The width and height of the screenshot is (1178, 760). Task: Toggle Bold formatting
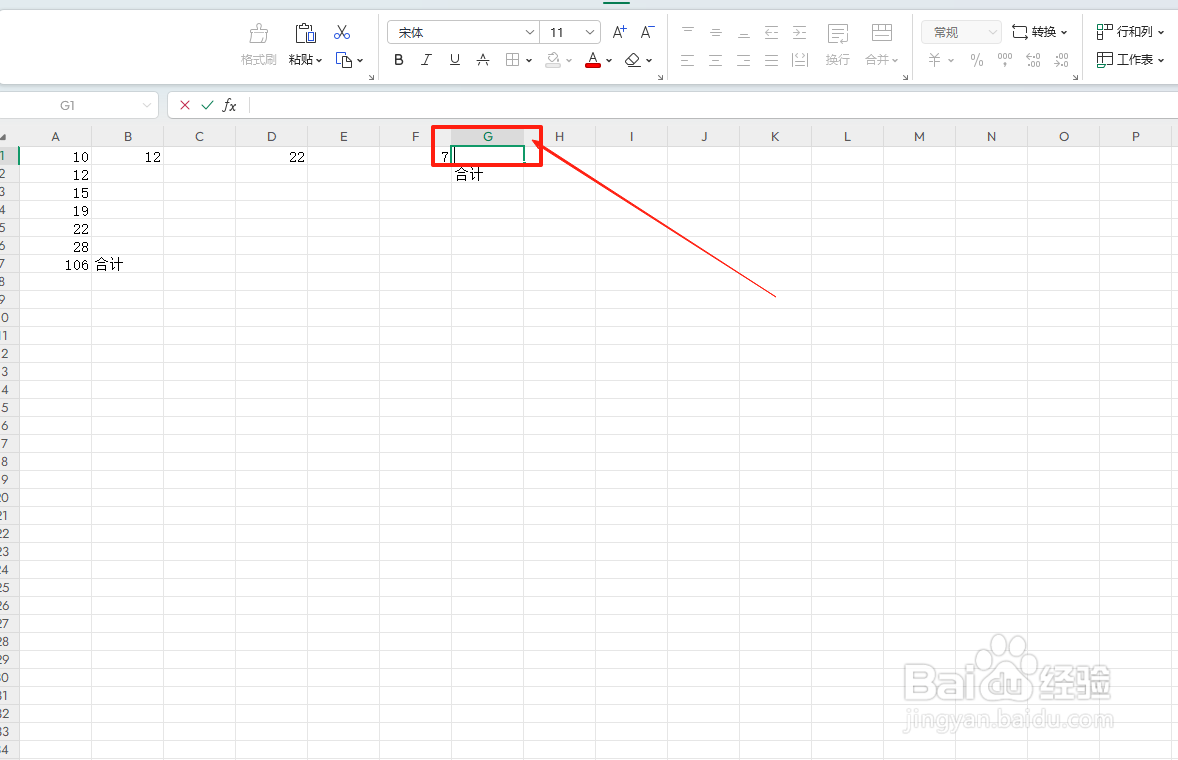pyautogui.click(x=399, y=60)
